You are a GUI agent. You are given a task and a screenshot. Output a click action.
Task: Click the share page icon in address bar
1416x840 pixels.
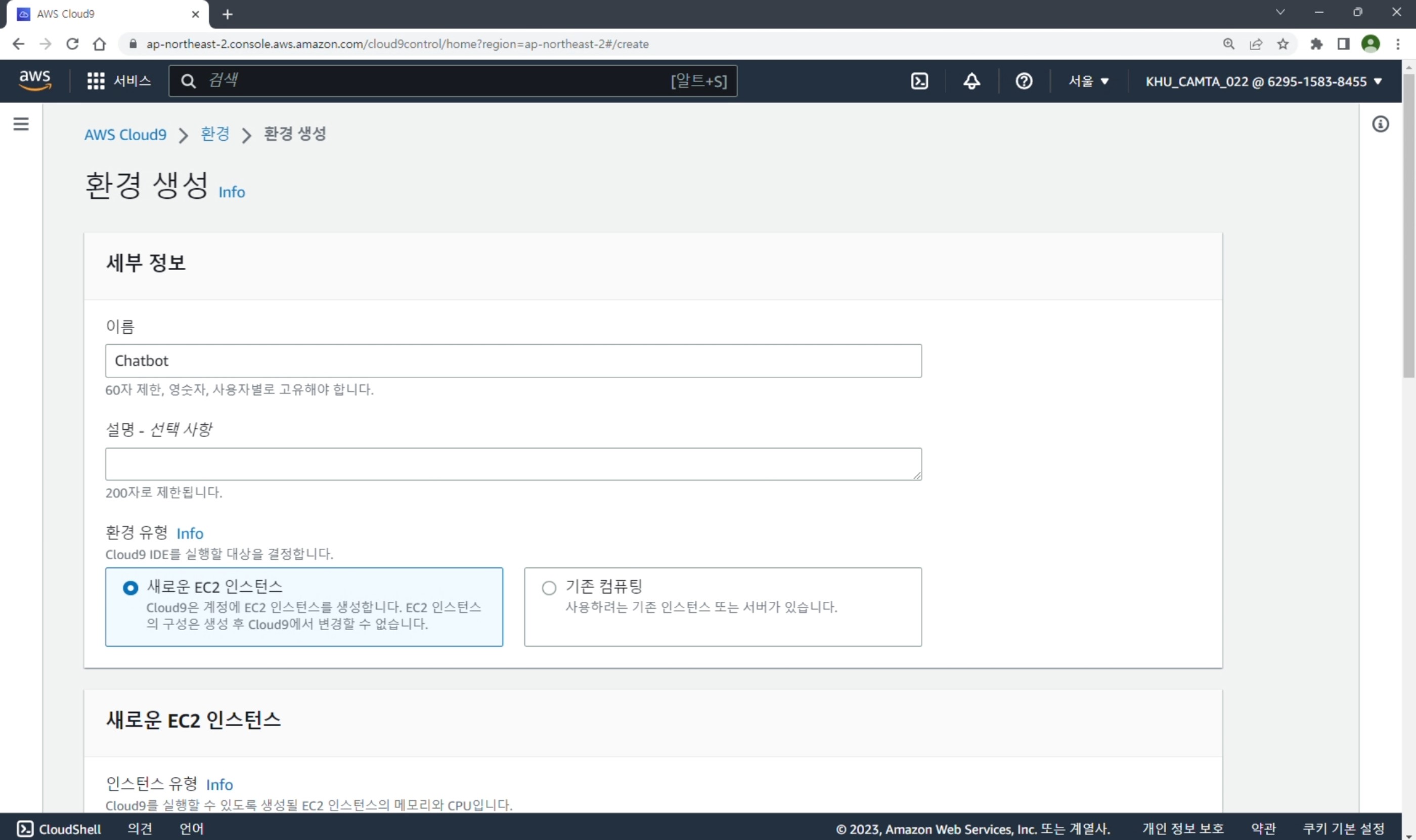(1255, 43)
